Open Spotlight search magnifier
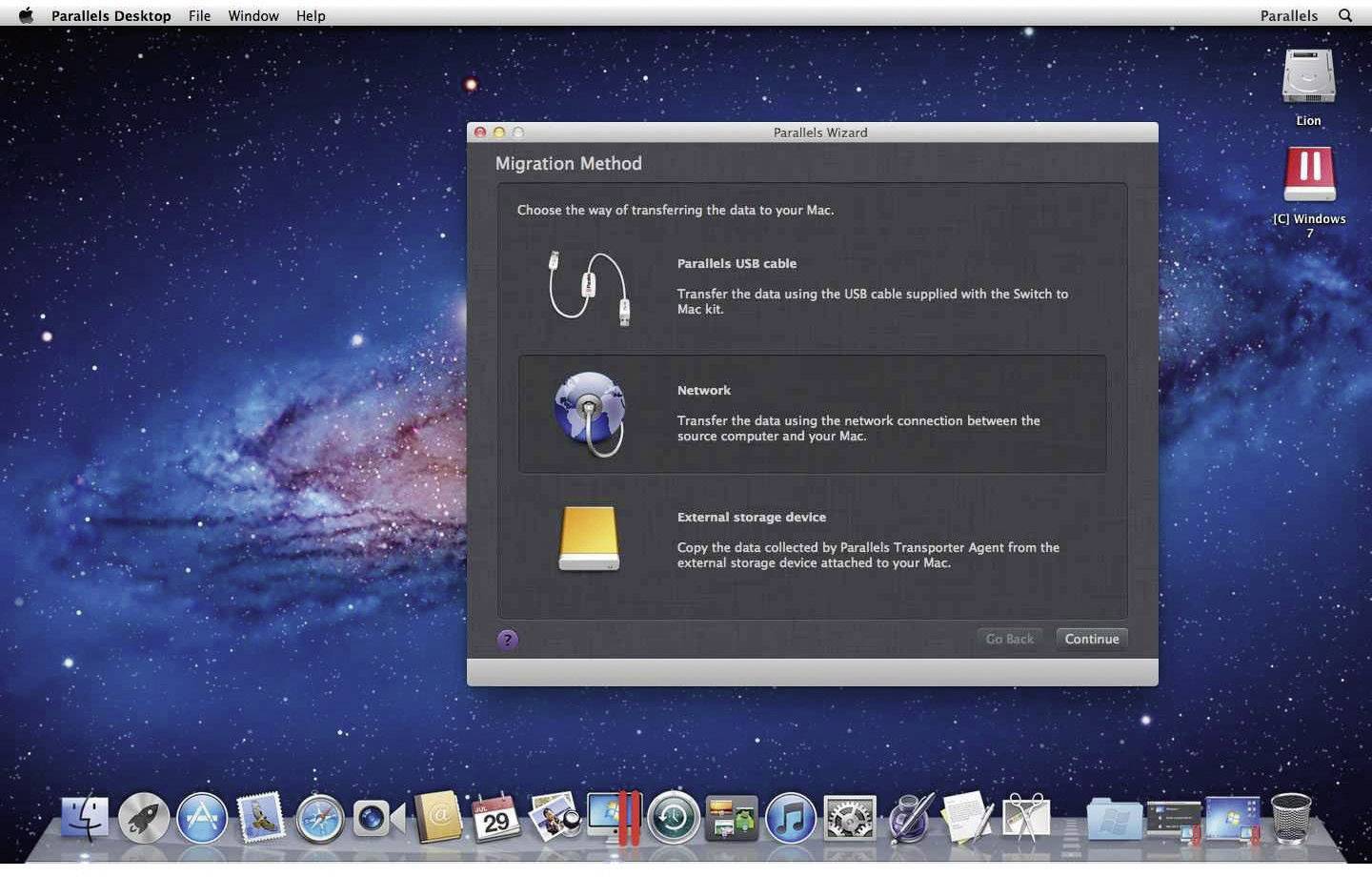The image size is (1372, 877). click(x=1345, y=15)
